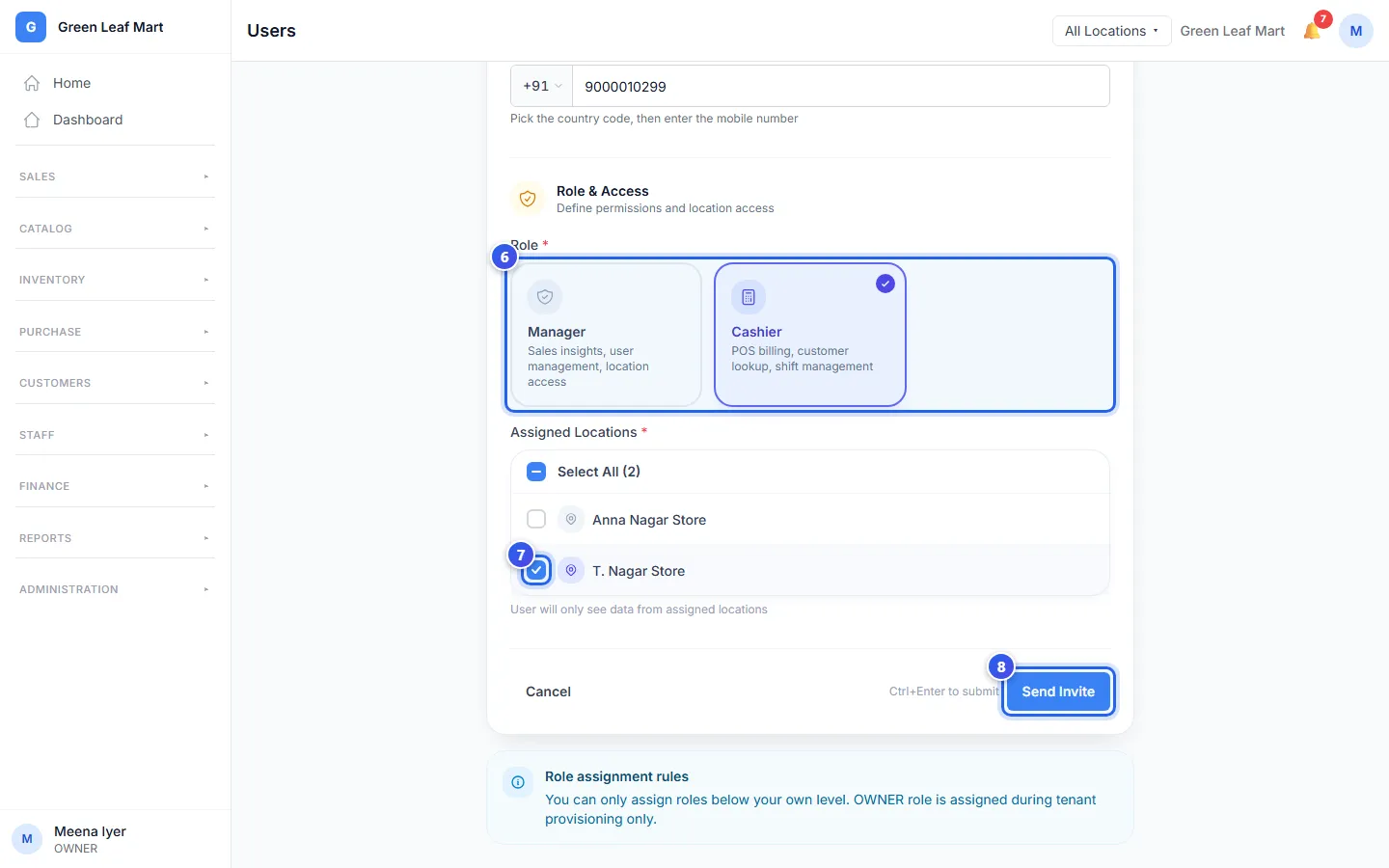Expand the Administration section in sidebar
1389x868 pixels.
pyautogui.click(x=115, y=589)
